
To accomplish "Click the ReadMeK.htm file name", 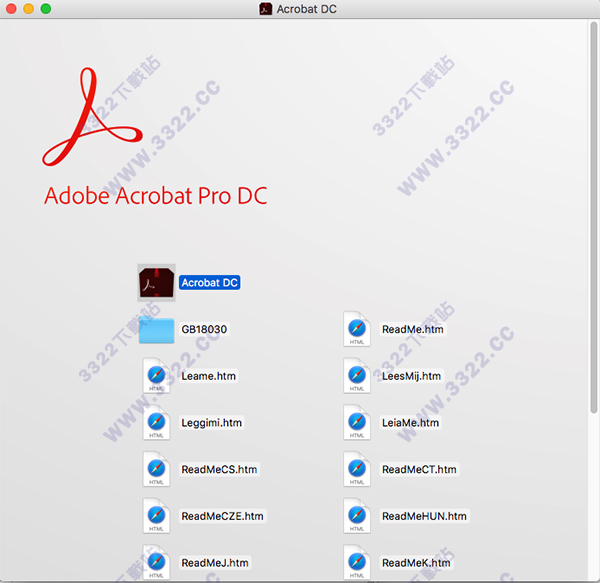I will pyautogui.click(x=416, y=563).
